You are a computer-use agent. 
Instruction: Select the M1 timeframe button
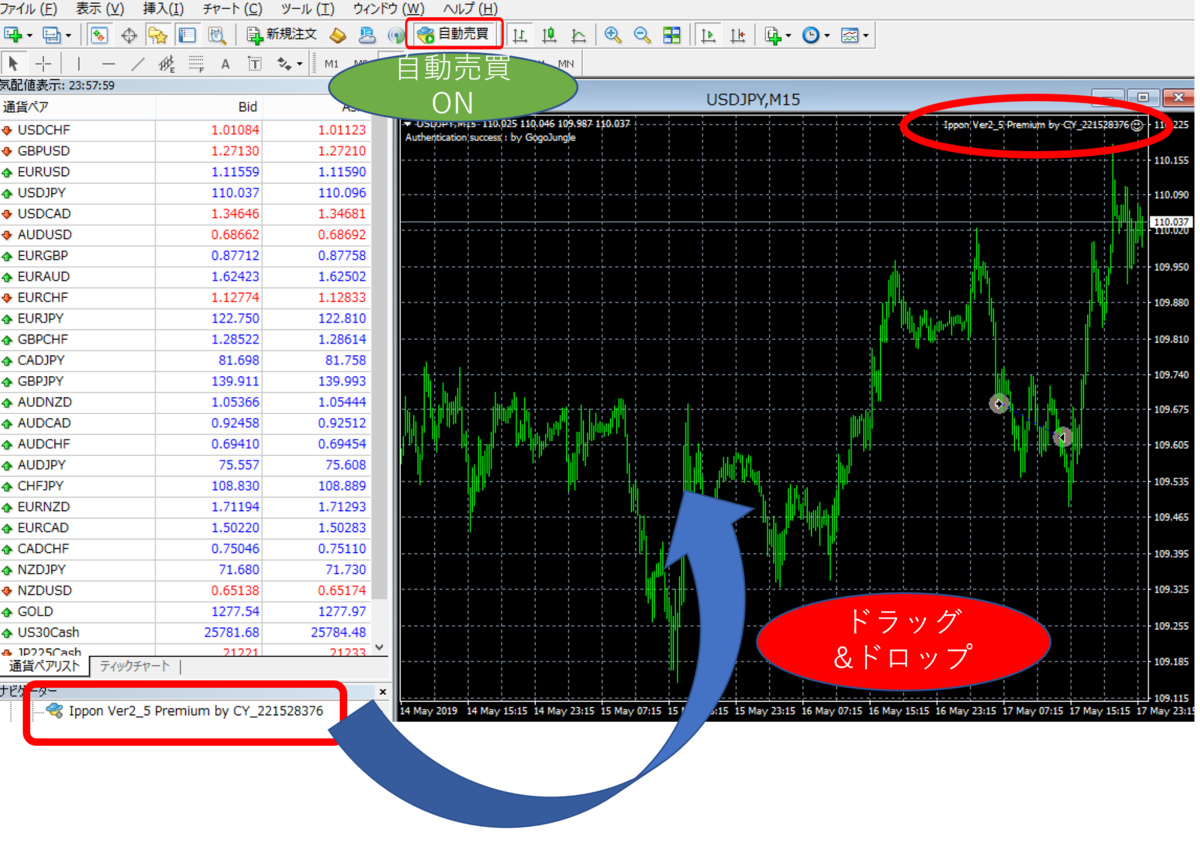(x=332, y=64)
